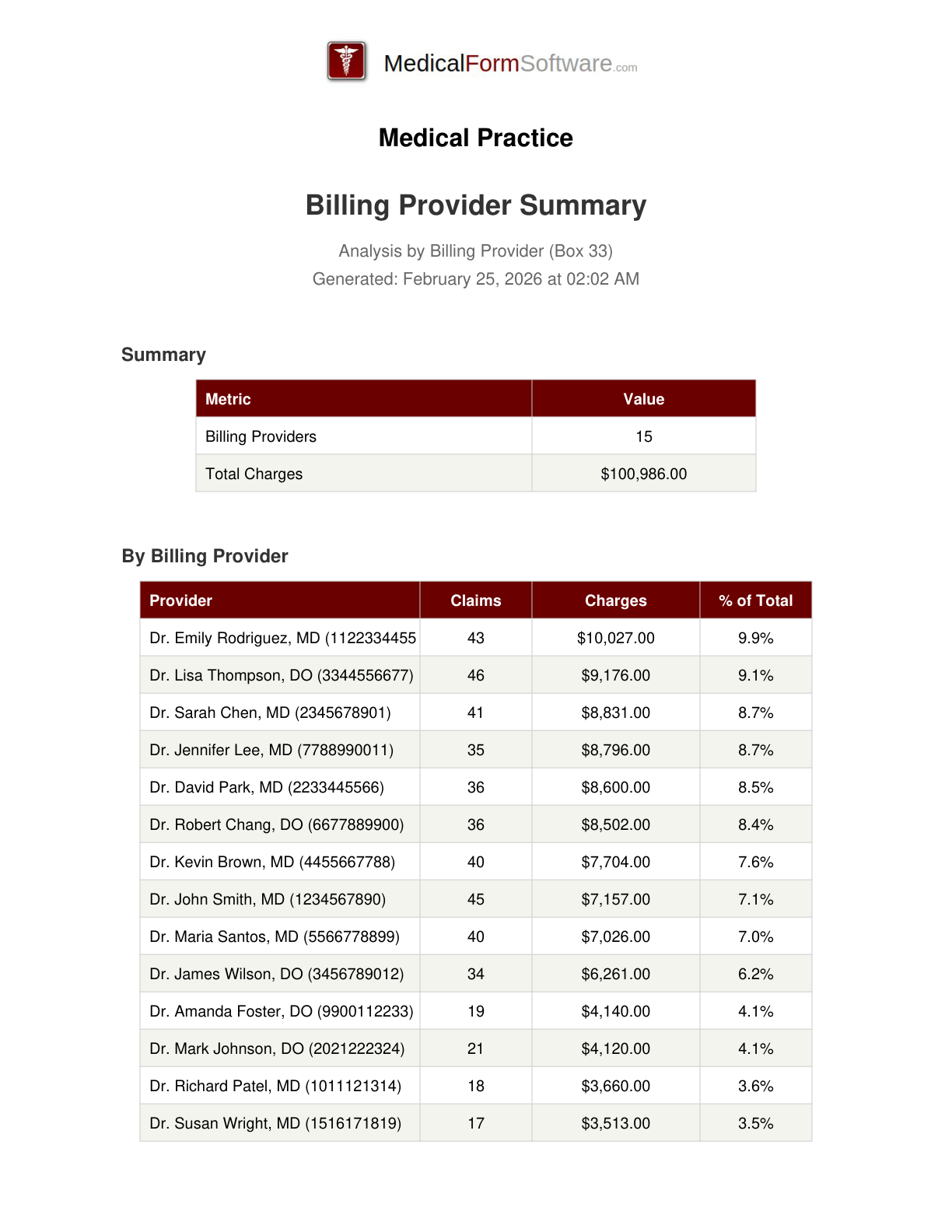
Task: Select the Metric column header
Action: (x=228, y=399)
